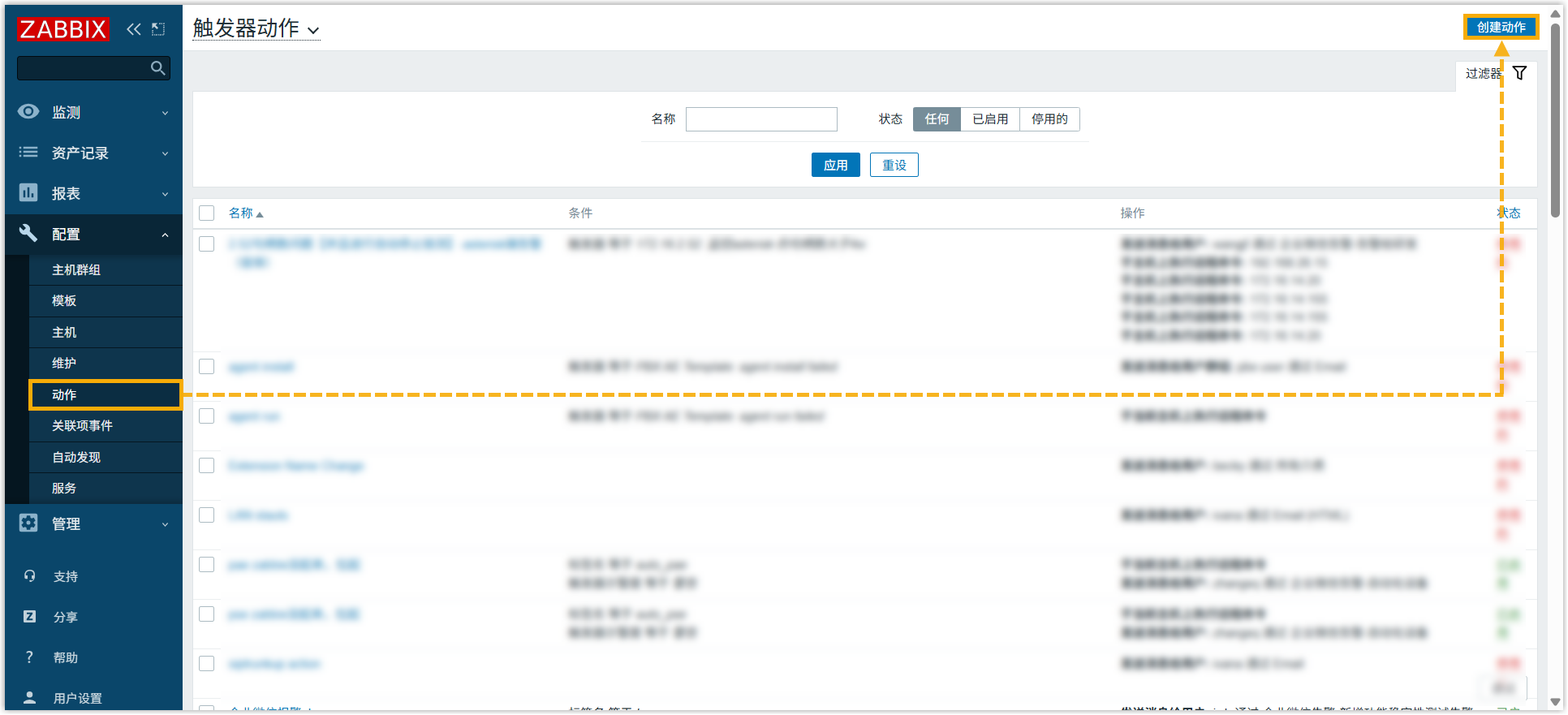The width and height of the screenshot is (1568, 715).
Task: Collapse the 配置 configuration section
Action: pos(93,235)
